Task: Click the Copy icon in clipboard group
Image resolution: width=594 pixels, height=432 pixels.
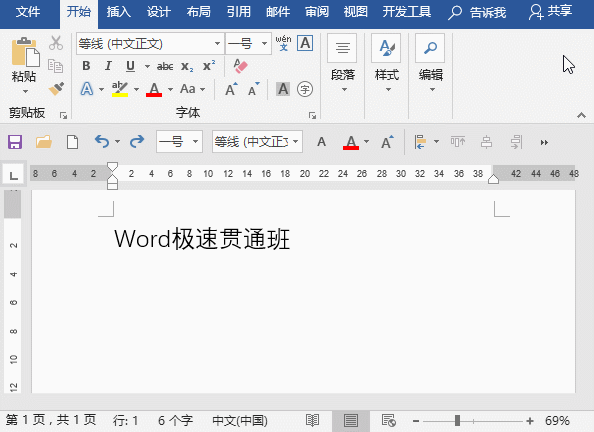Action: (56, 66)
